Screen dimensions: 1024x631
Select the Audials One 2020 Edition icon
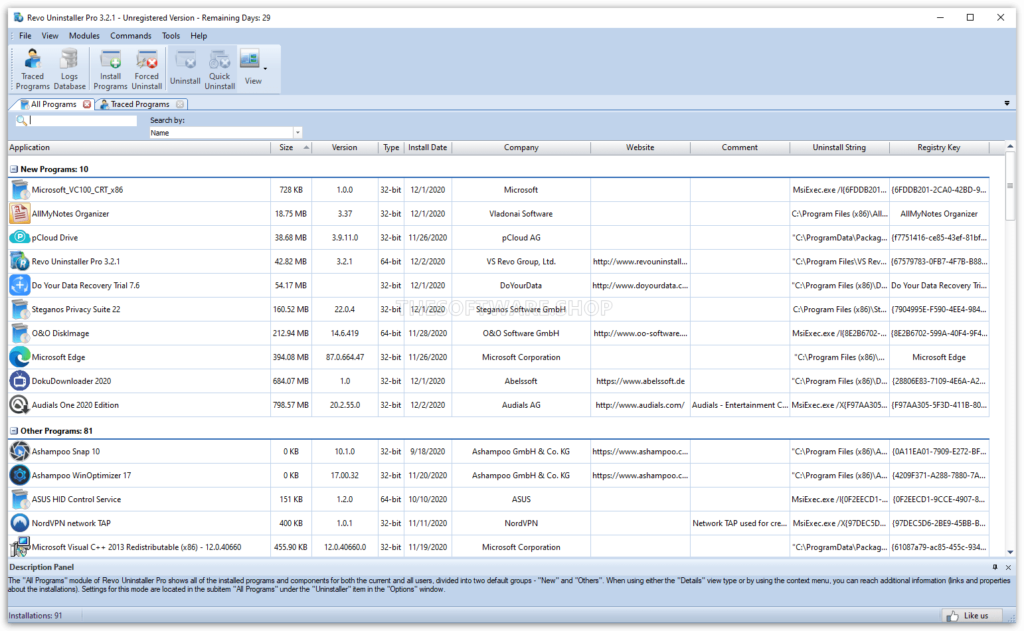(x=20, y=405)
